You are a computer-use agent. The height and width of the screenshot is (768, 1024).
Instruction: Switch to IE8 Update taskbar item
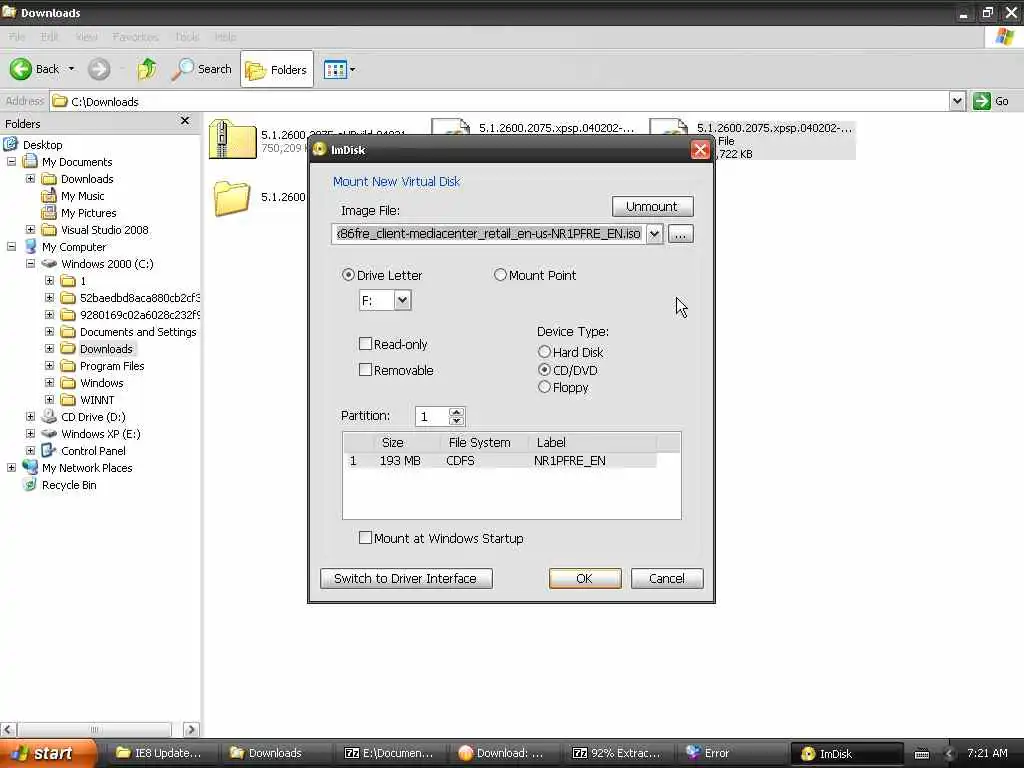coord(159,754)
